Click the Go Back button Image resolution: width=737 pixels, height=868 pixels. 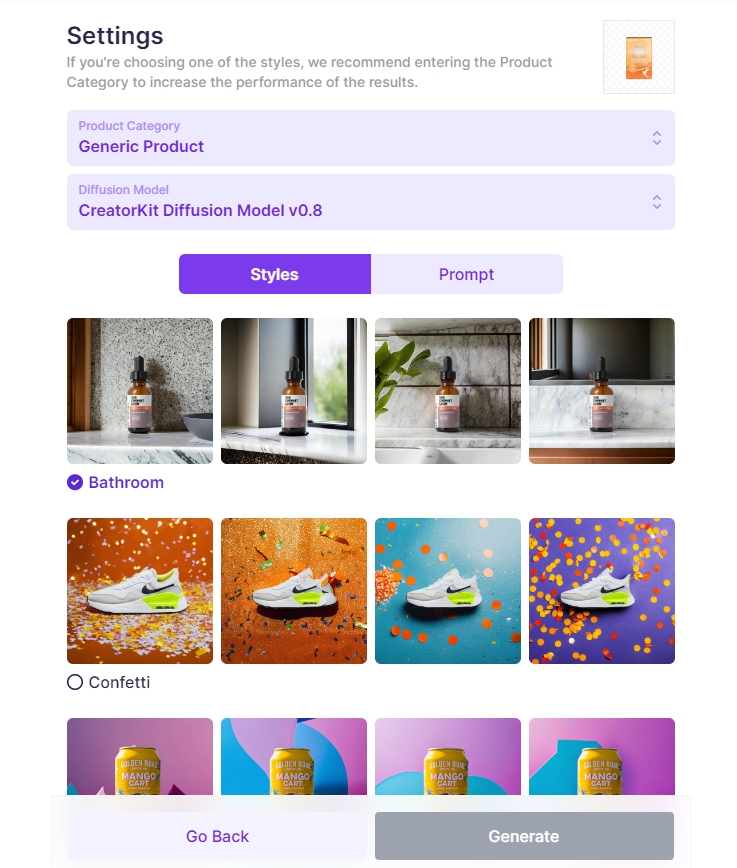coord(217,836)
